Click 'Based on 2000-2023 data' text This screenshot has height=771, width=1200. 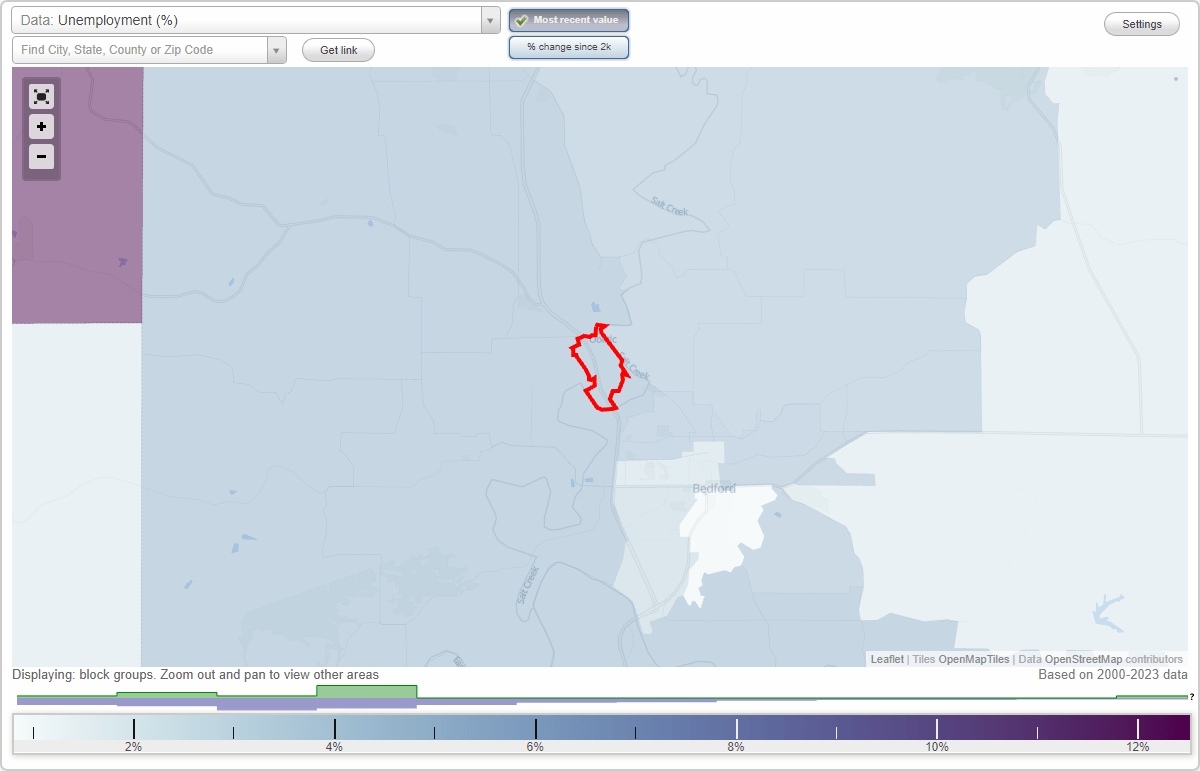pos(1113,675)
